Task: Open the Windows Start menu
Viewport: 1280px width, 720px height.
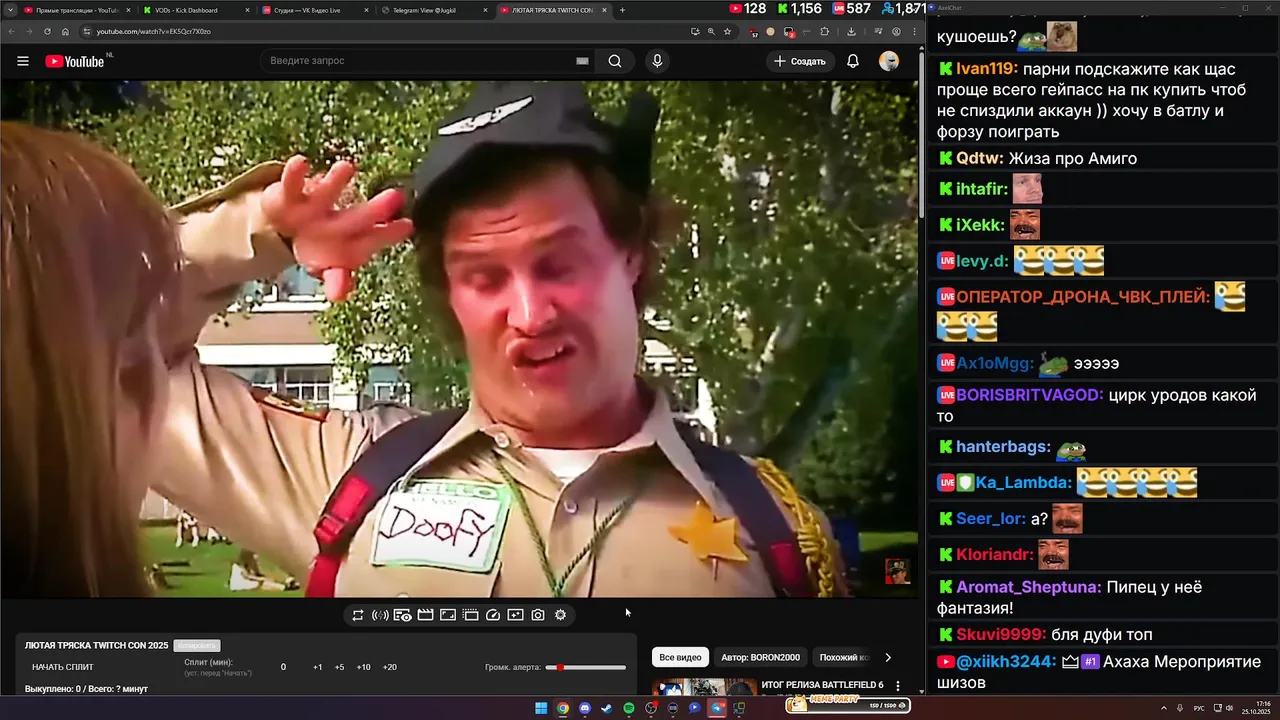Action: pyautogui.click(x=541, y=708)
